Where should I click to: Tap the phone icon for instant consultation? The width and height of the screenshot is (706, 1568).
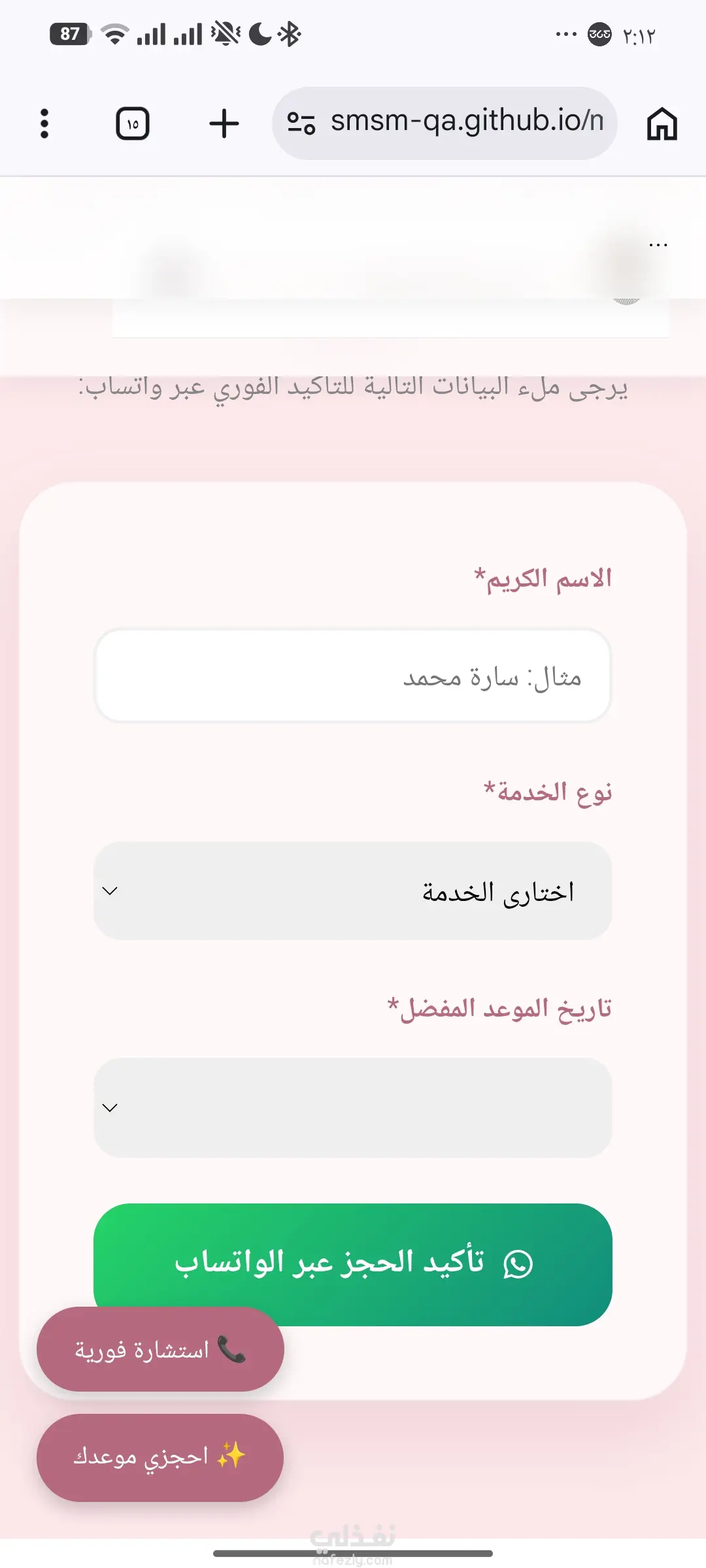(x=231, y=1349)
